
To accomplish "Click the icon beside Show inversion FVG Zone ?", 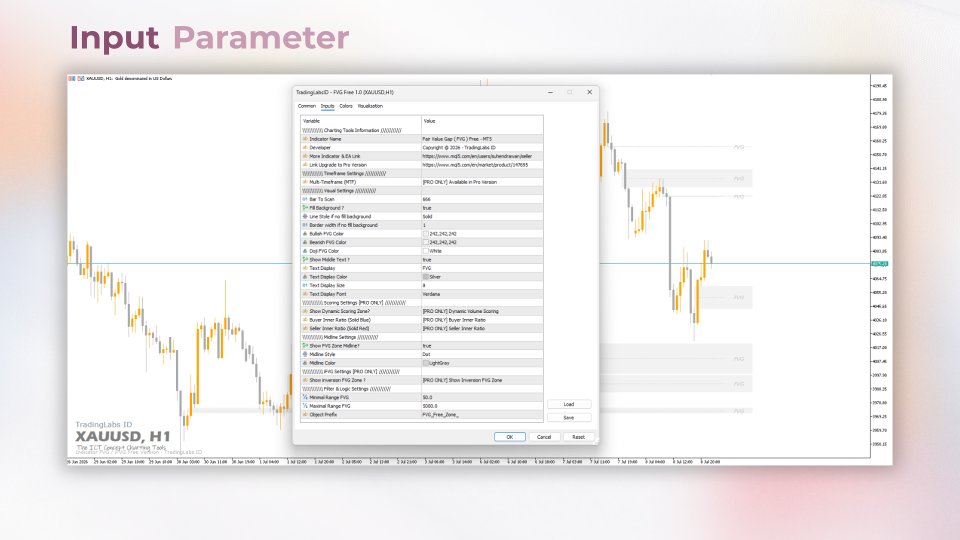I will pos(305,380).
